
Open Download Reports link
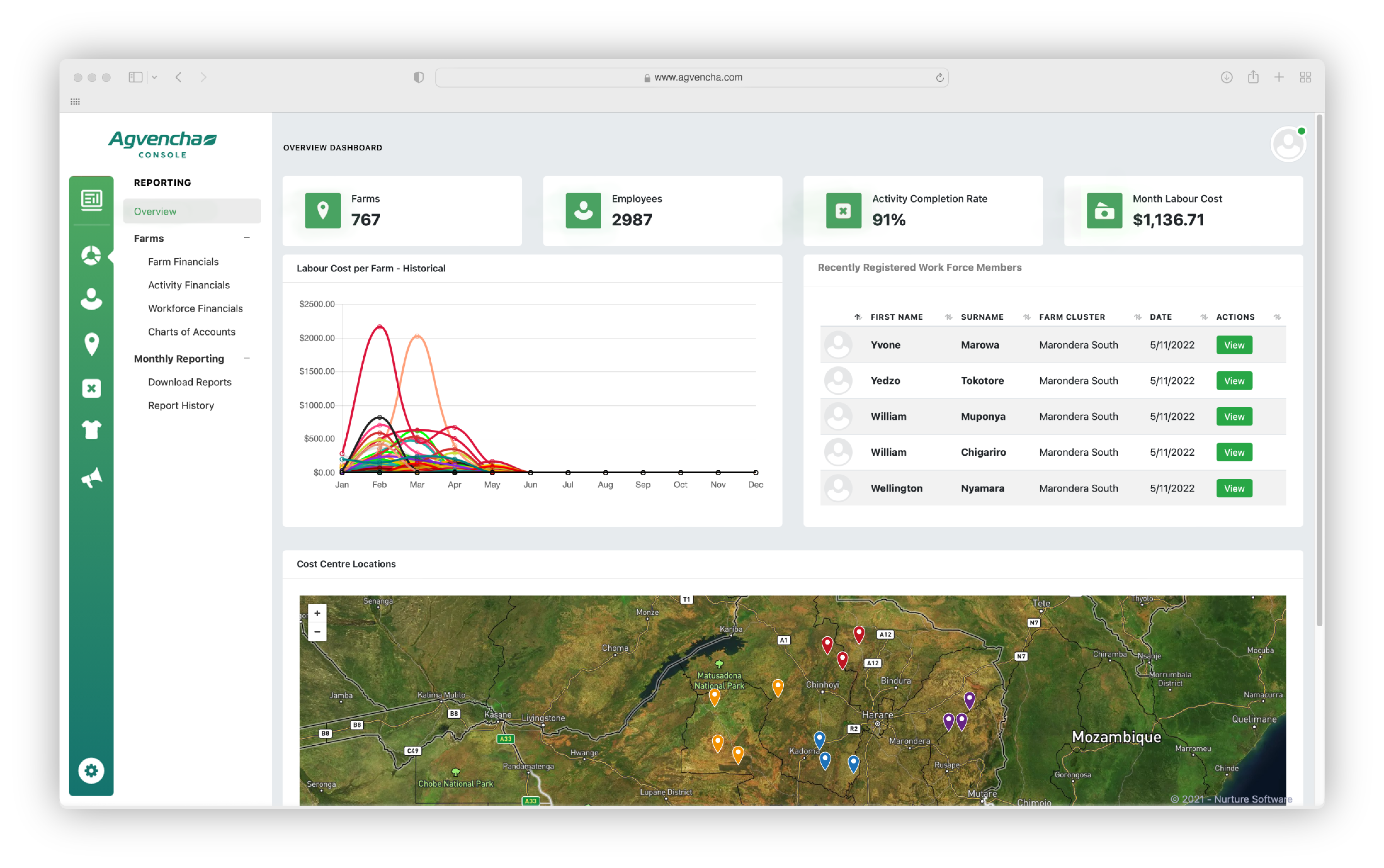coord(190,382)
